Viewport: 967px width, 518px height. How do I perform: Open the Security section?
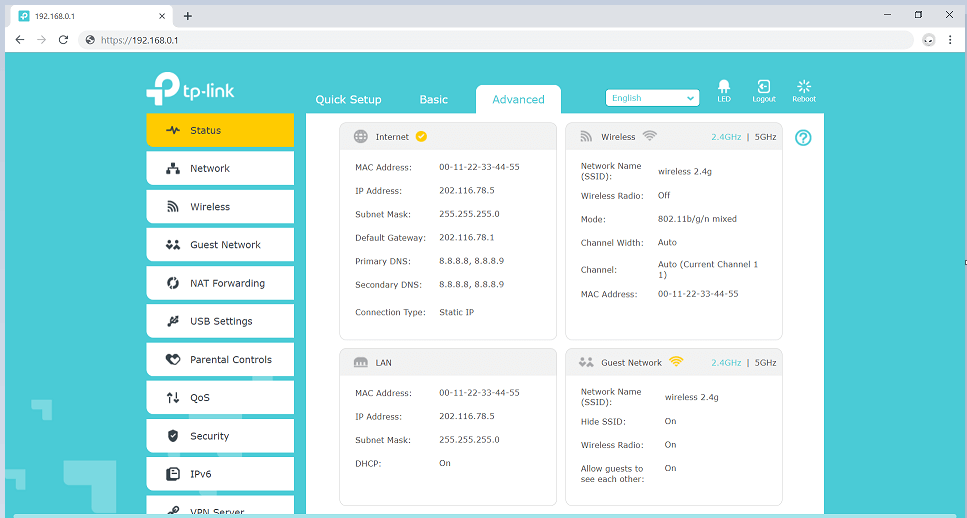(x=220, y=436)
